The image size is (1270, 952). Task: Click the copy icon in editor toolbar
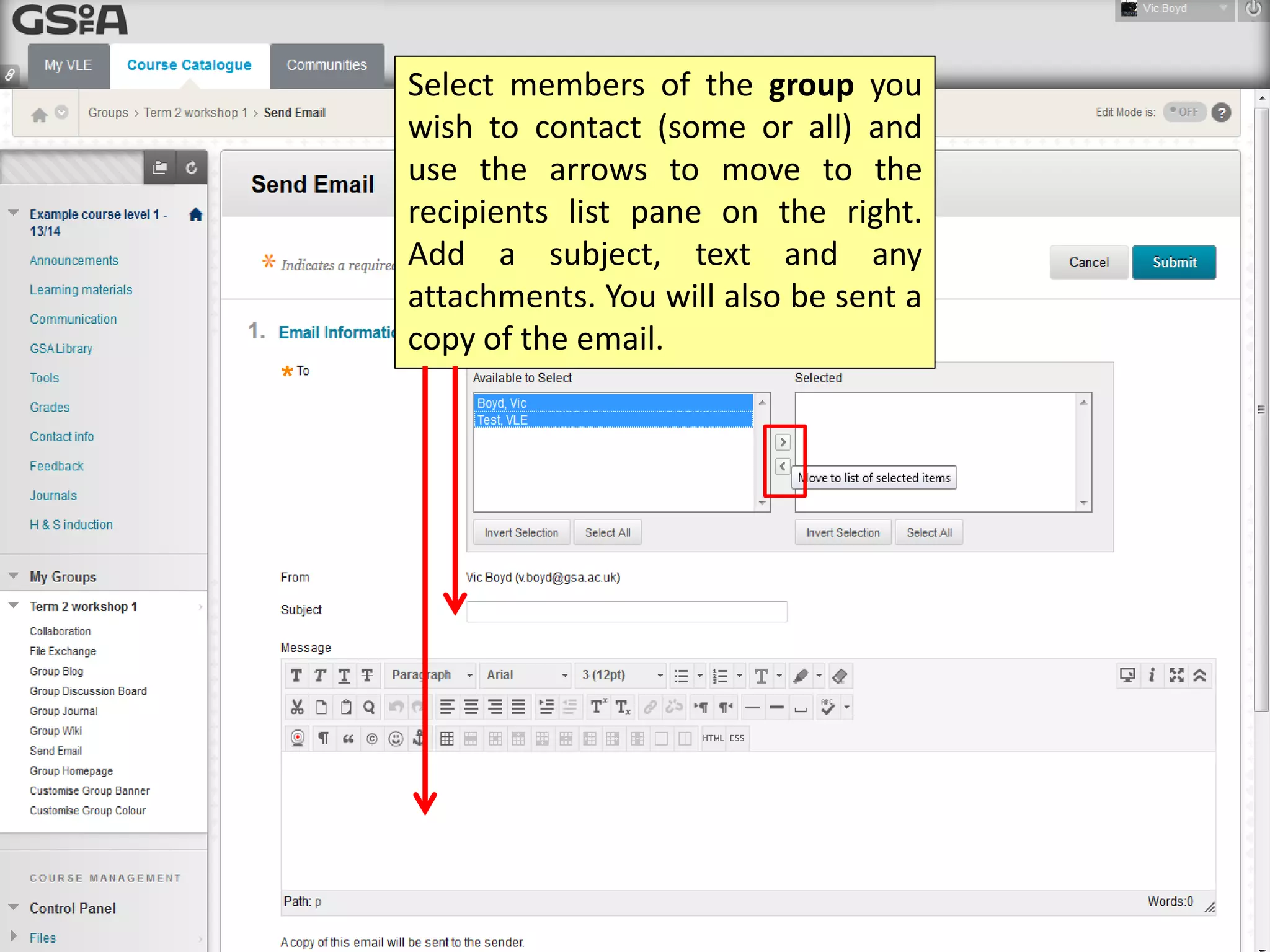[321, 707]
